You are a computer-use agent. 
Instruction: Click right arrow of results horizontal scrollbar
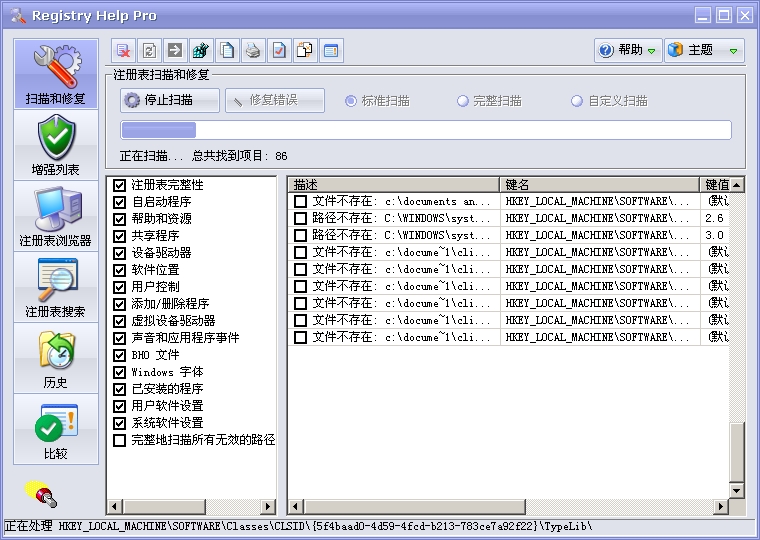(721, 507)
